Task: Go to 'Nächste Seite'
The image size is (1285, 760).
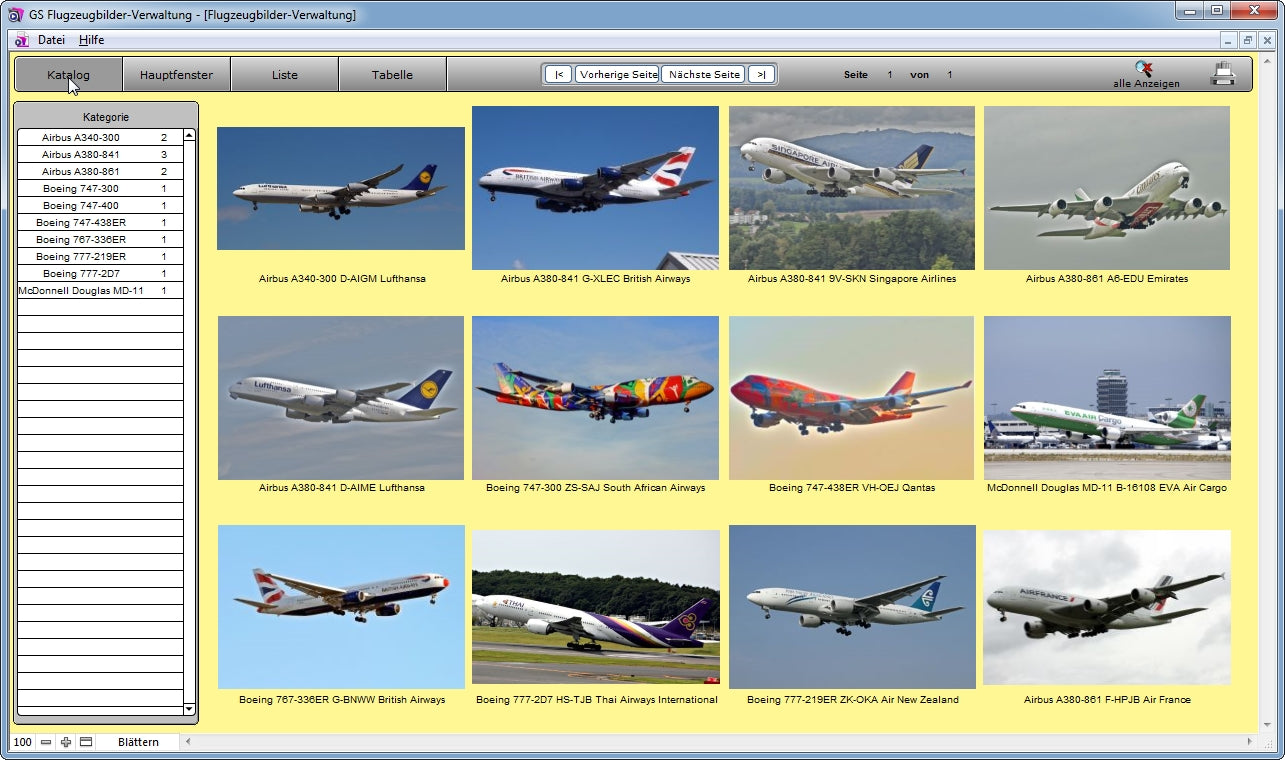Action: click(x=704, y=74)
